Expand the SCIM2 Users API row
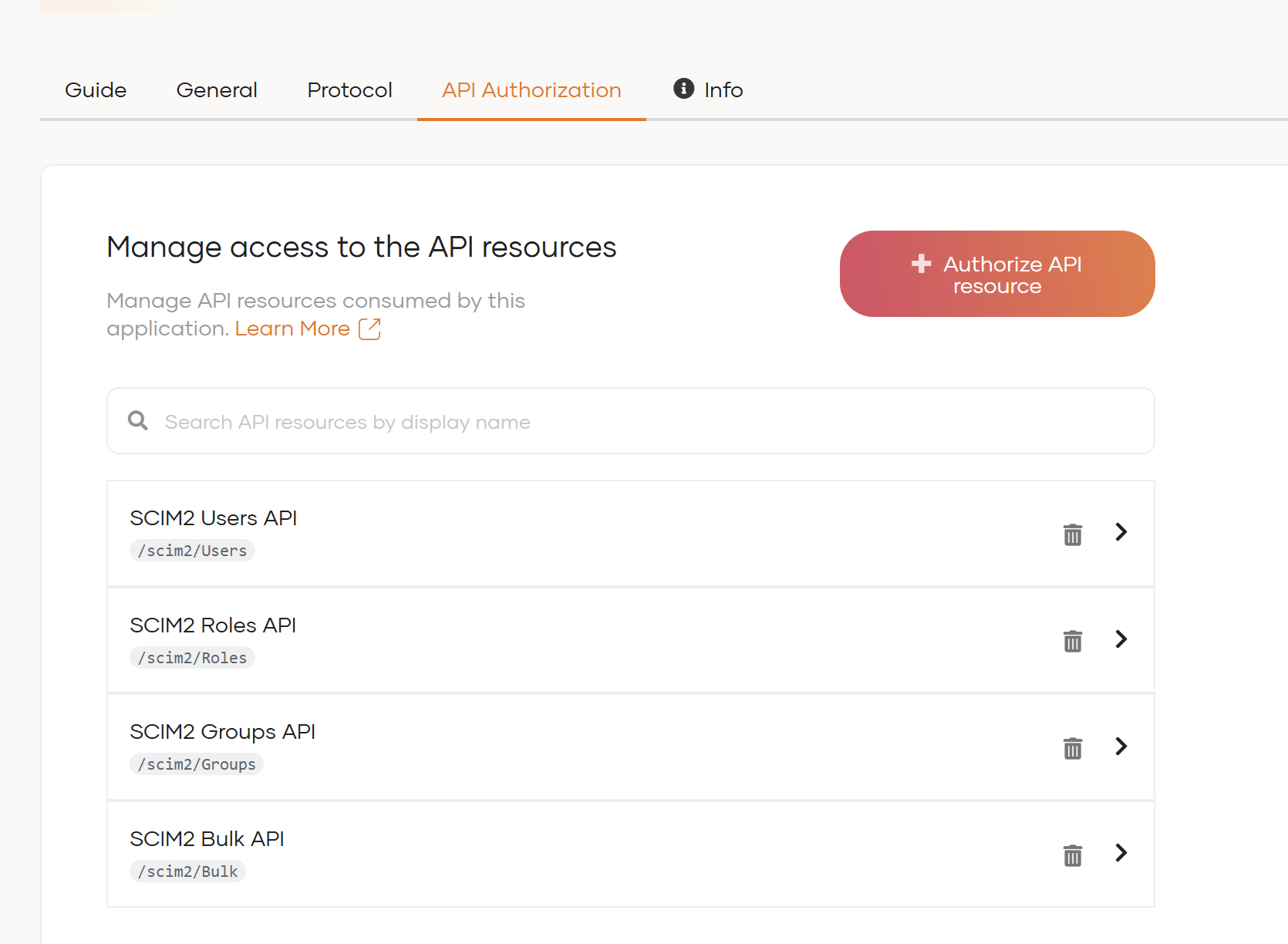This screenshot has height=944, width=1288. (1121, 531)
